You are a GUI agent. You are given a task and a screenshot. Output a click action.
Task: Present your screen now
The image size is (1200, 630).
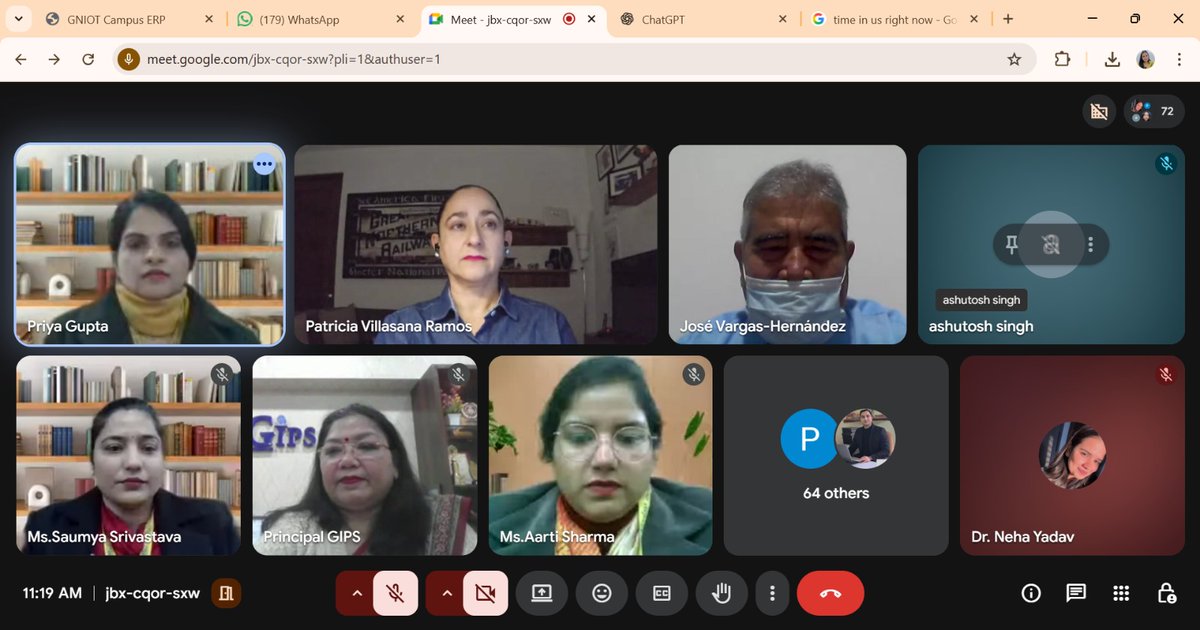(x=542, y=593)
